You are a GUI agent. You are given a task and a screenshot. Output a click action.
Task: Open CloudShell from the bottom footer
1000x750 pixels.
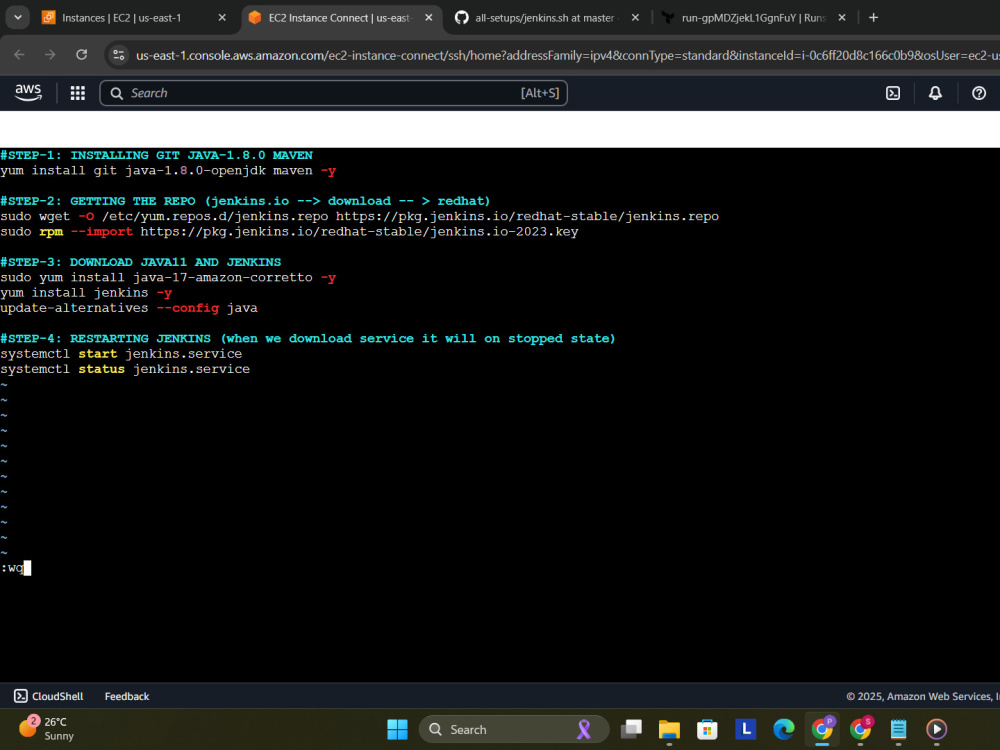pyautogui.click(x=49, y=696)
